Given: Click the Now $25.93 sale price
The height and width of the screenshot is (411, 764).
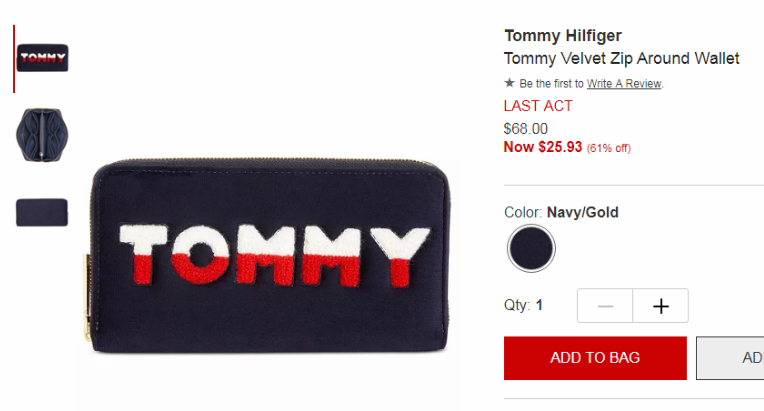Looking at the screenshot, I should (x=543, y=147).
